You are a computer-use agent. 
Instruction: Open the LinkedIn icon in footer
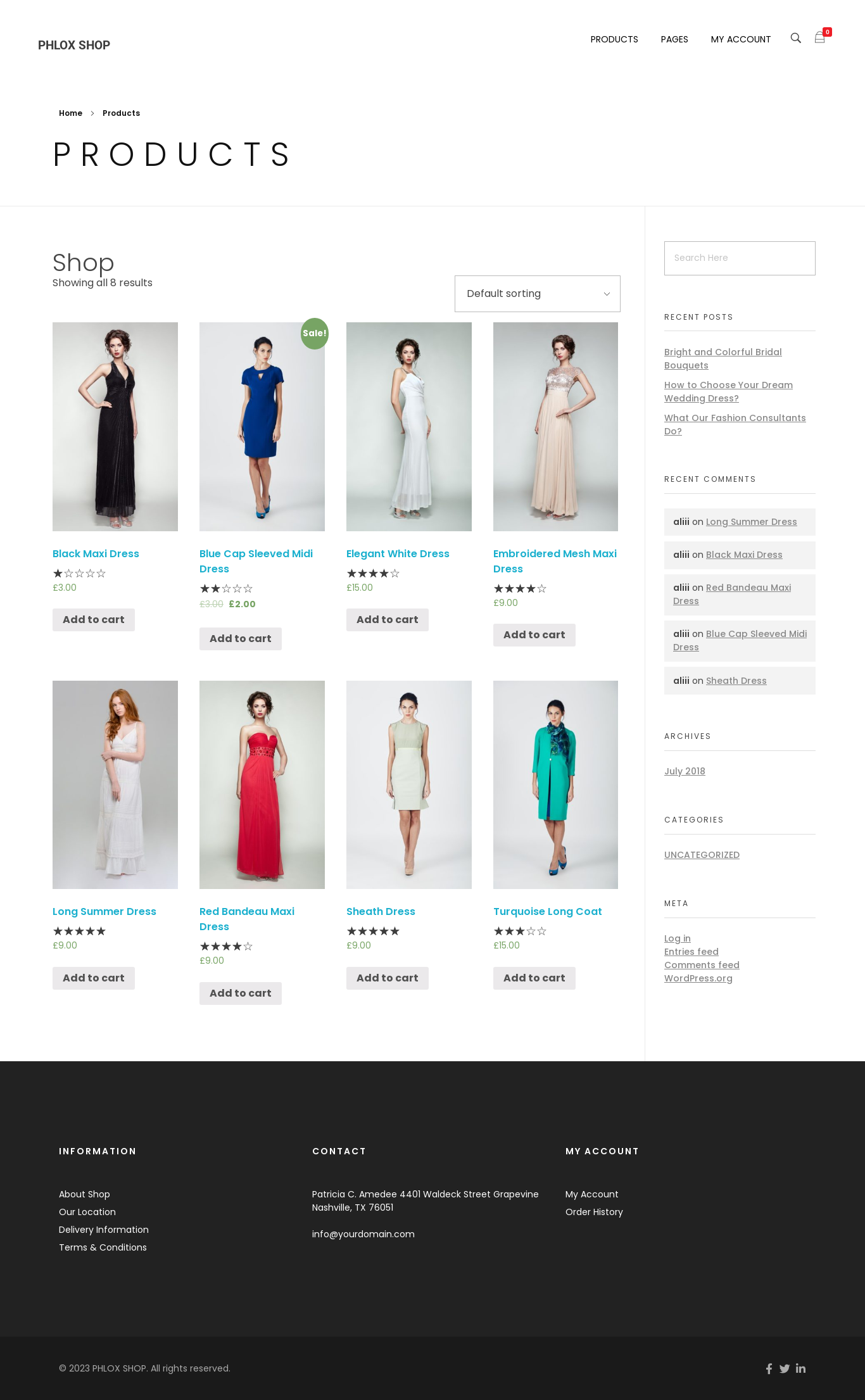801,1368
